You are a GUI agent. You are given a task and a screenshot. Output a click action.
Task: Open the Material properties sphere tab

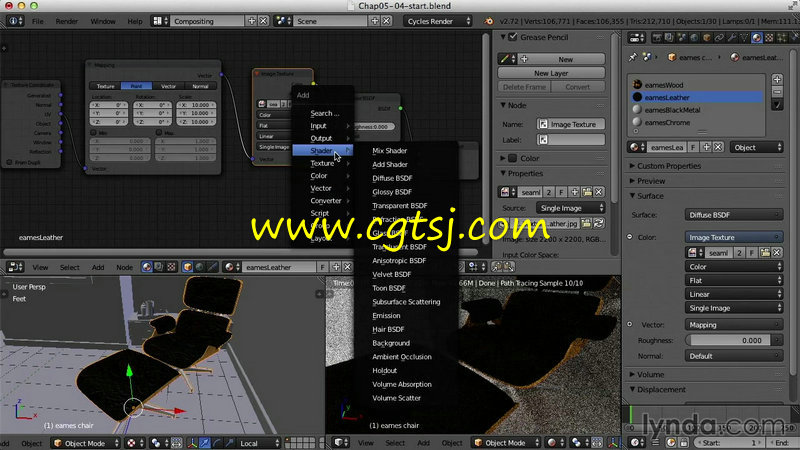point(757,37)
